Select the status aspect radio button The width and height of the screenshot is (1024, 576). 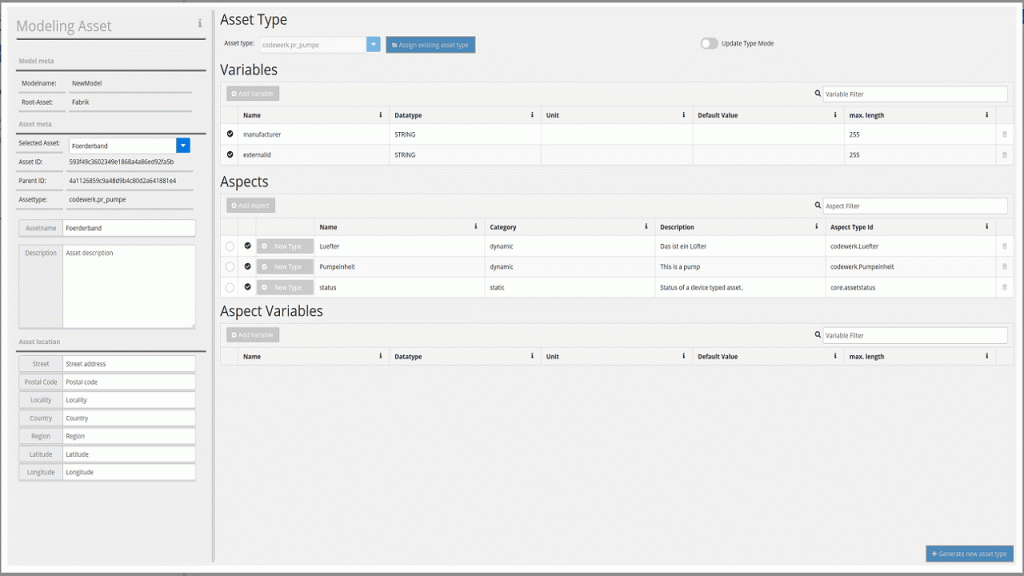tap(230, 287)
